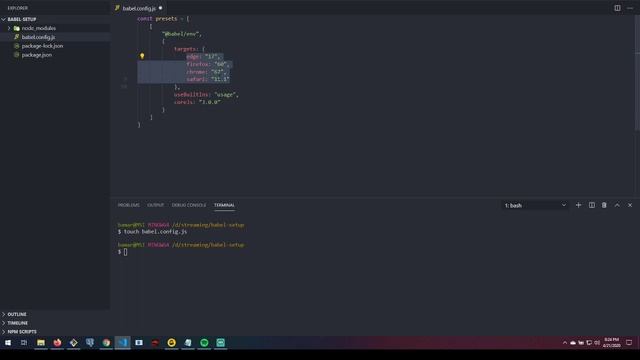This screenshot has height=360, width=640.
Task: Click the lightbulb quick-fix icon in editor
Action: point(142,56)
